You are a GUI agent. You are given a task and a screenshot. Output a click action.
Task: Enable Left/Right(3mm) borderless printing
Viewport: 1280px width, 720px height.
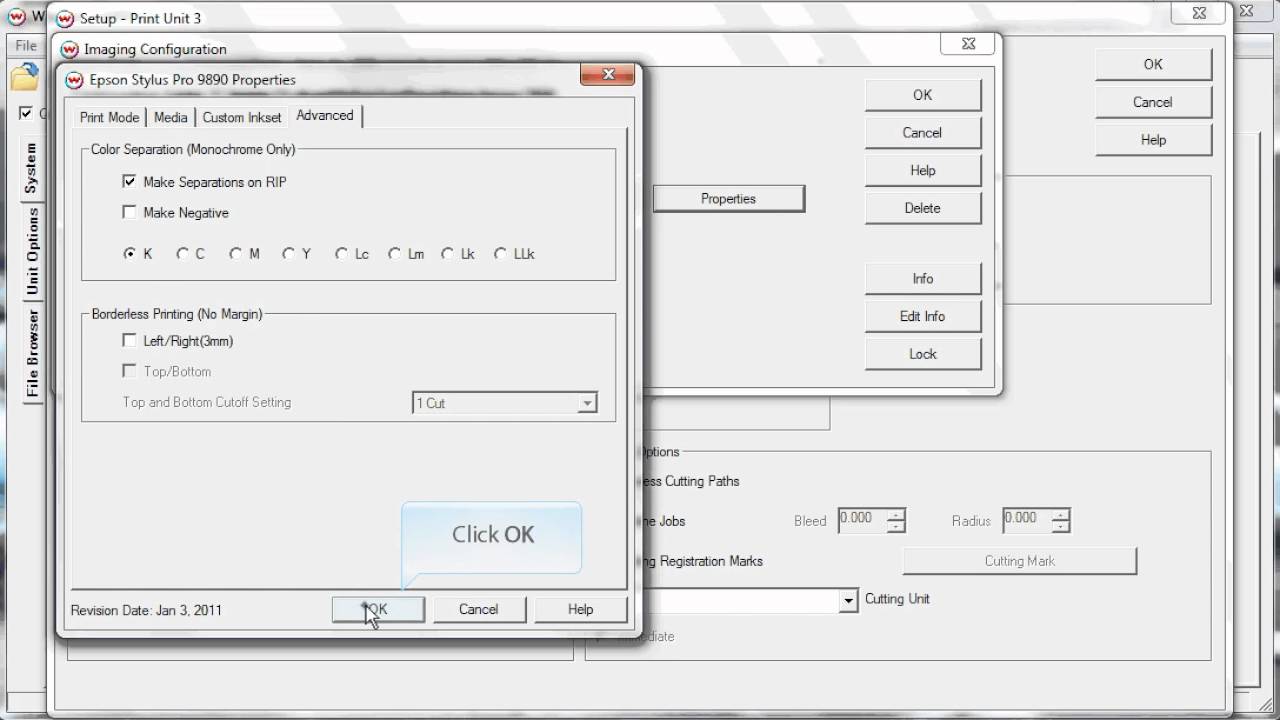(x=129, y=340)
